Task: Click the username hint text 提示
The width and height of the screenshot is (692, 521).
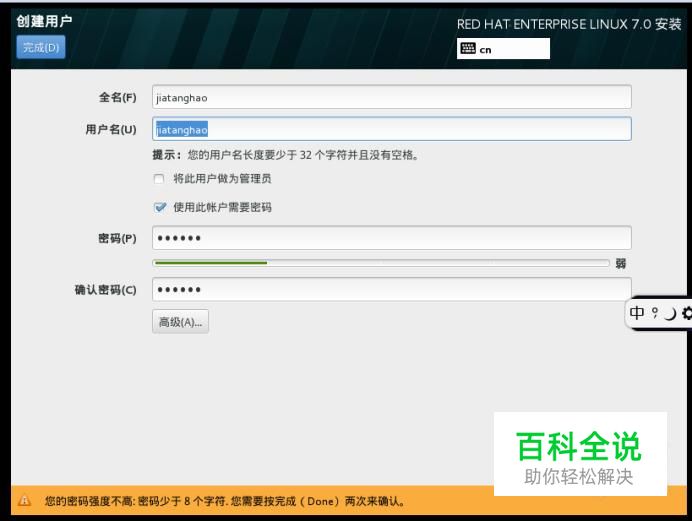Action: tap(286, 155)
